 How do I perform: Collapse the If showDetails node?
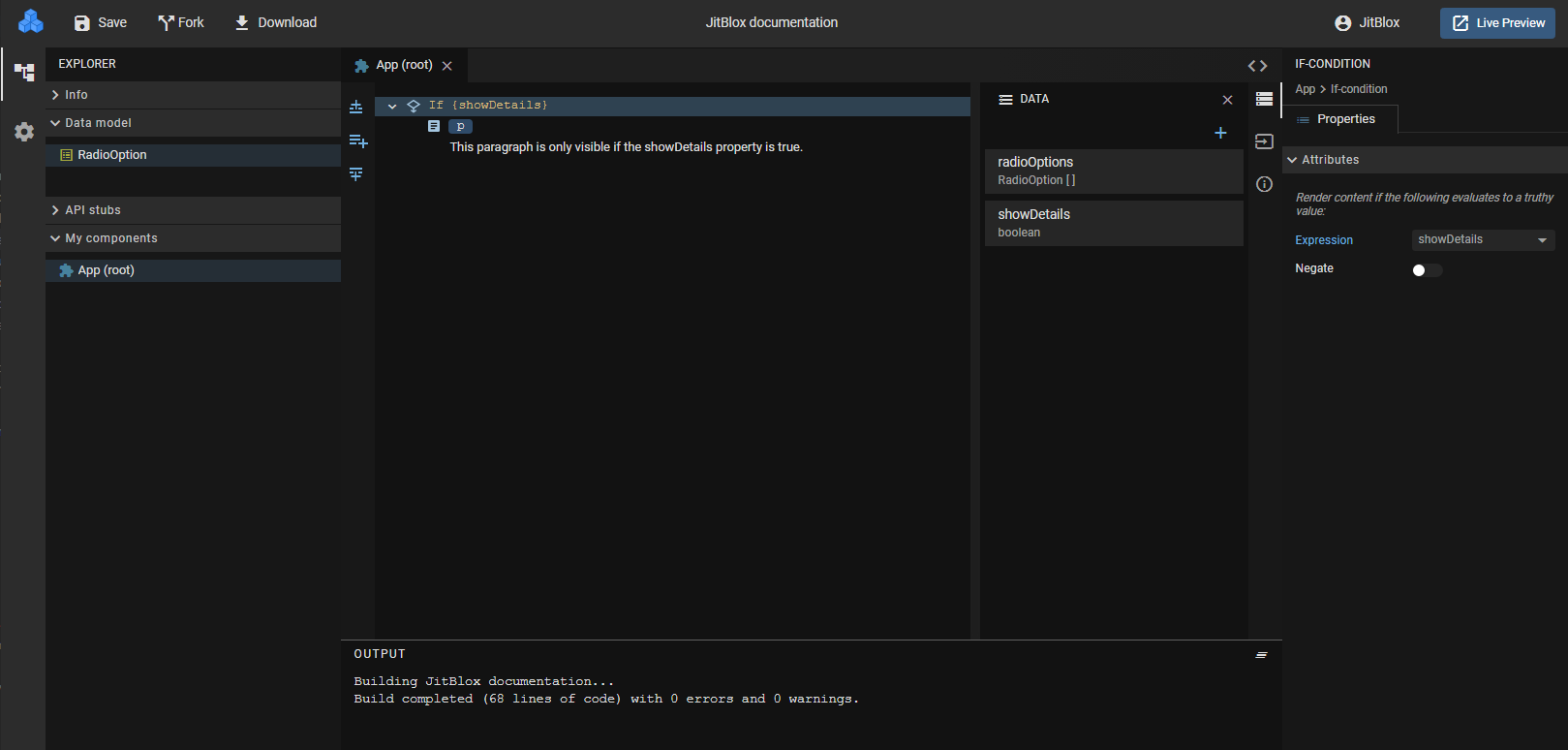392,106
